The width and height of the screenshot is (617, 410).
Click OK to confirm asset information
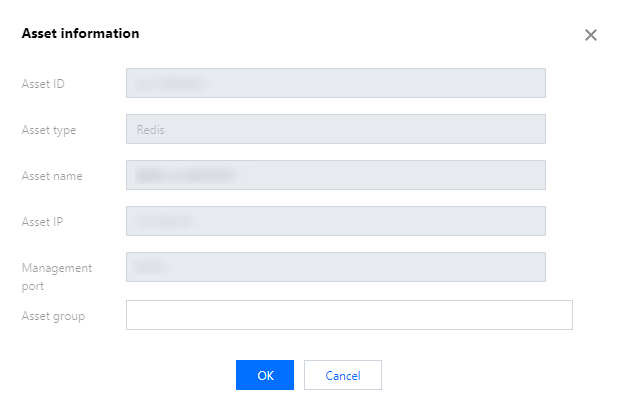265,375
